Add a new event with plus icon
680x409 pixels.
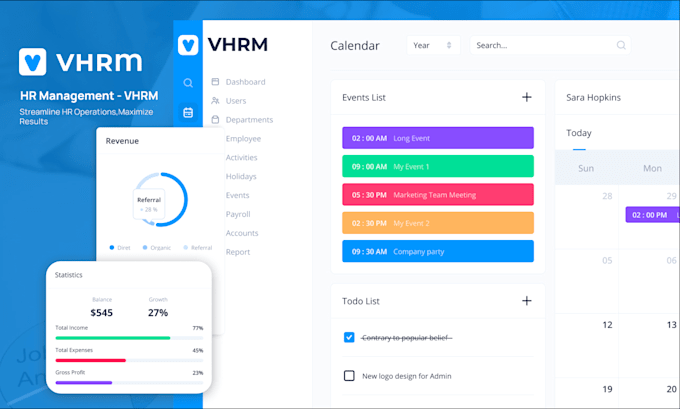(x=526, y=97)
